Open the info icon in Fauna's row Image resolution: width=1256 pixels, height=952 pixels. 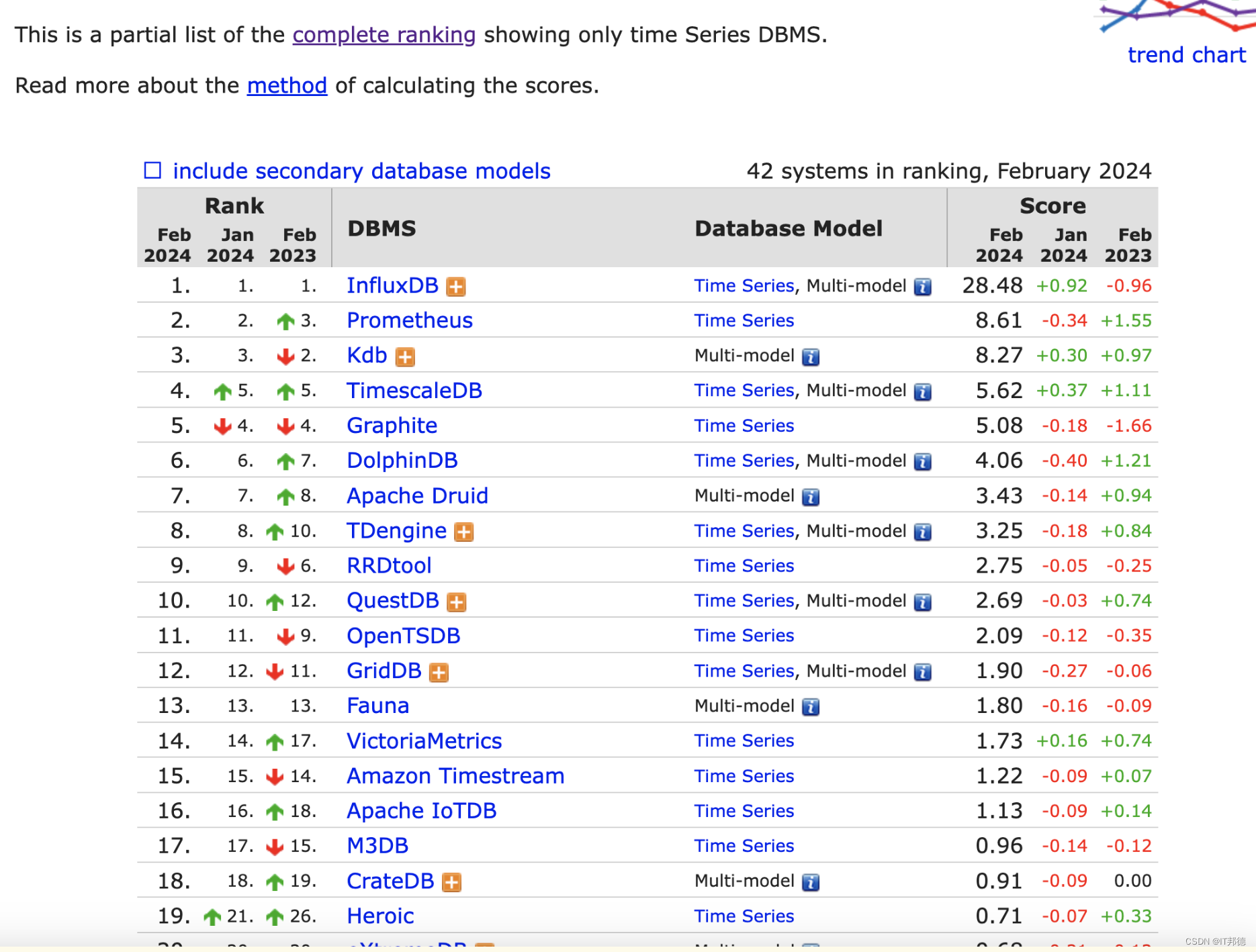click(x=811, y=707)
